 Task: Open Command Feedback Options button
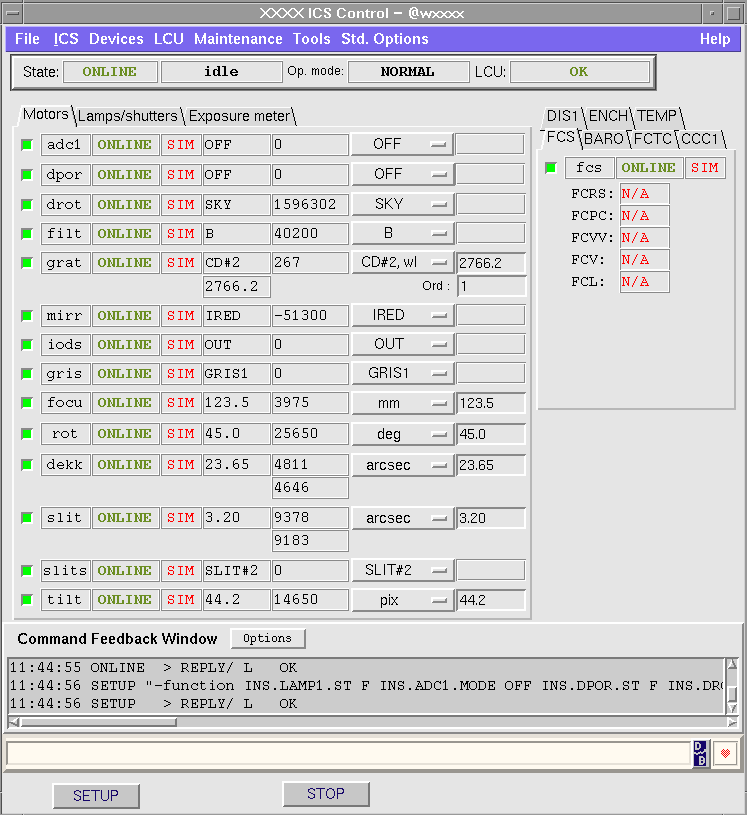(x=268, y=638)
